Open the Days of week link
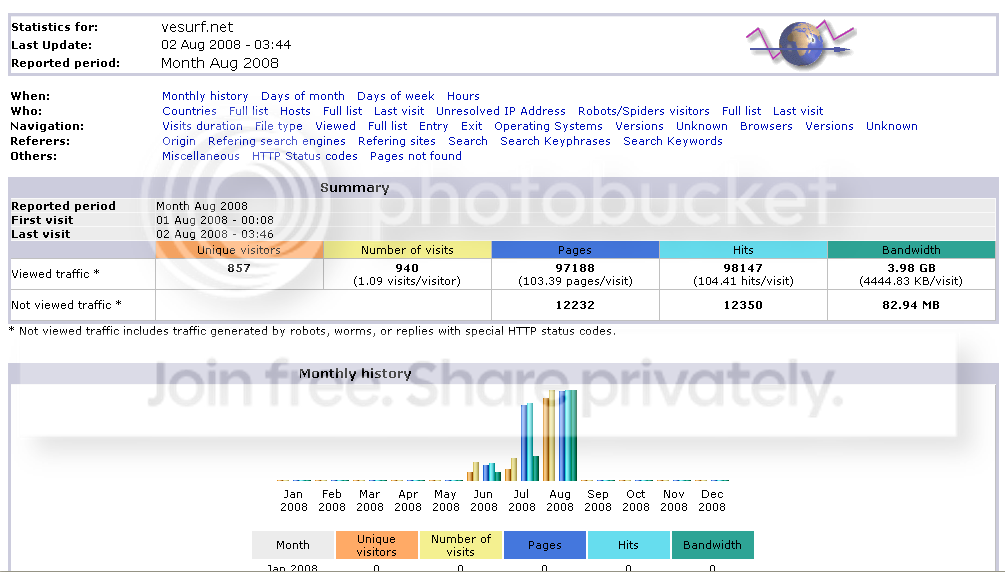Image resolution: width=1005 pixels, height=572 pixels. pyautogui.click(x=395, y=96)
